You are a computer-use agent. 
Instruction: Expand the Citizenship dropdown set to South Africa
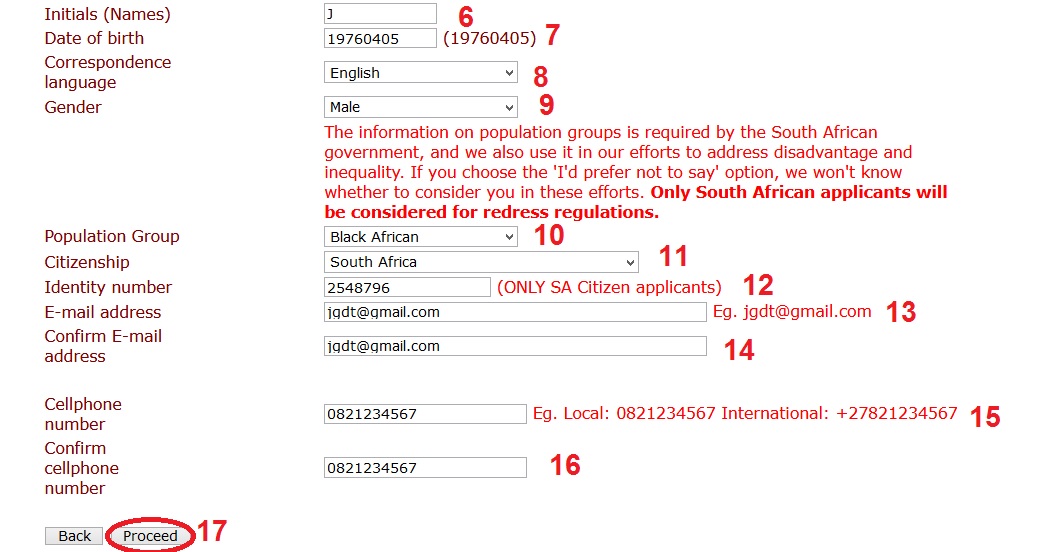(480, 262)
